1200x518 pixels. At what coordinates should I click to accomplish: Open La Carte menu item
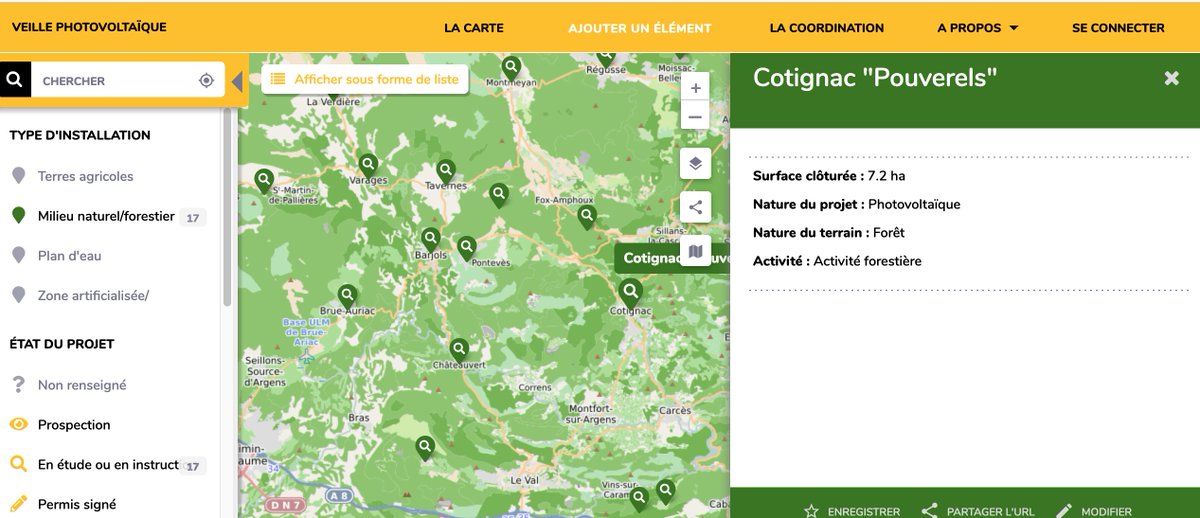click(474, 28)
